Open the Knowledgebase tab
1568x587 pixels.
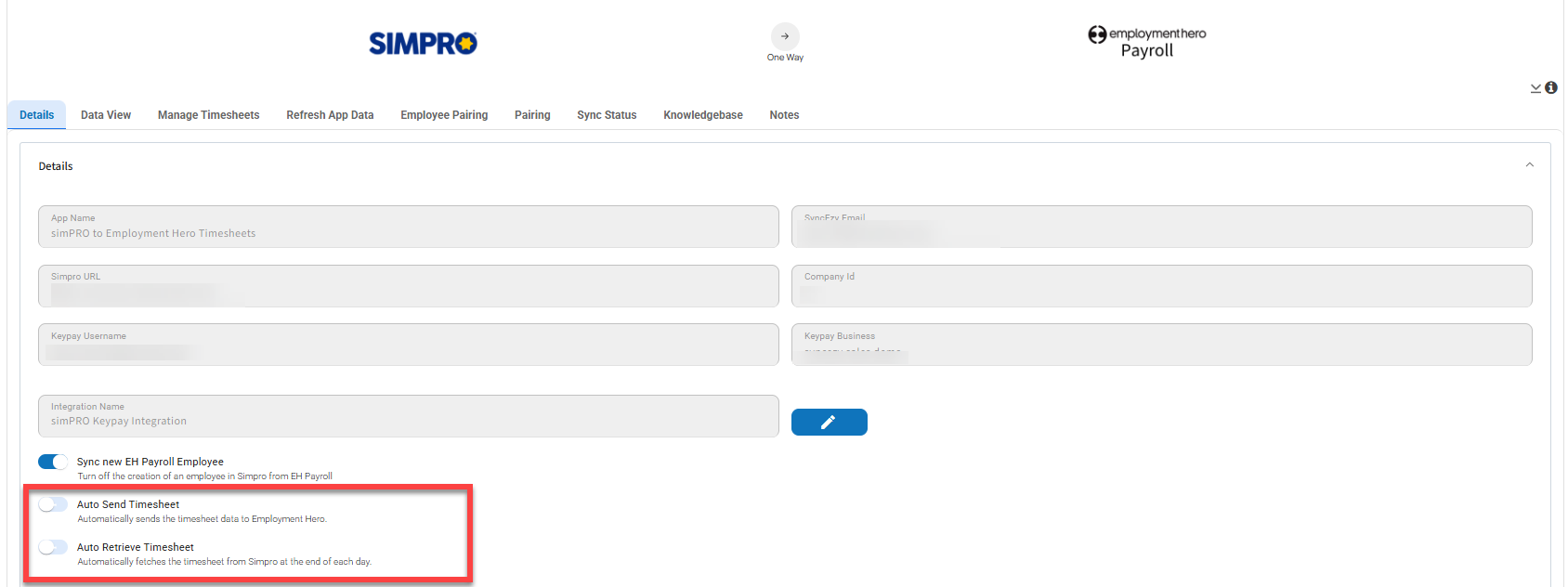click(703, 115)
